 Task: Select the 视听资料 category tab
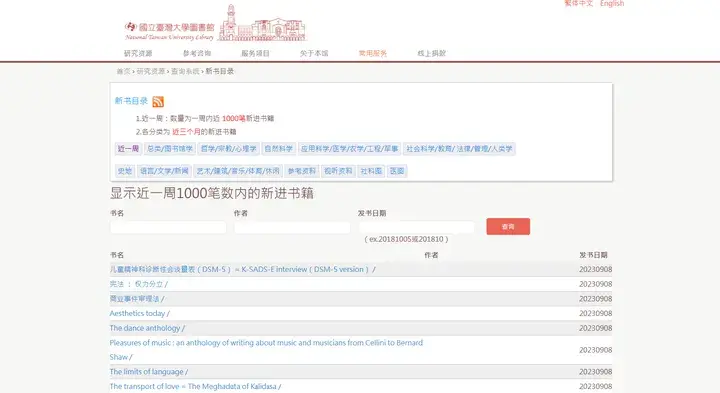click(x=338, y=171)
